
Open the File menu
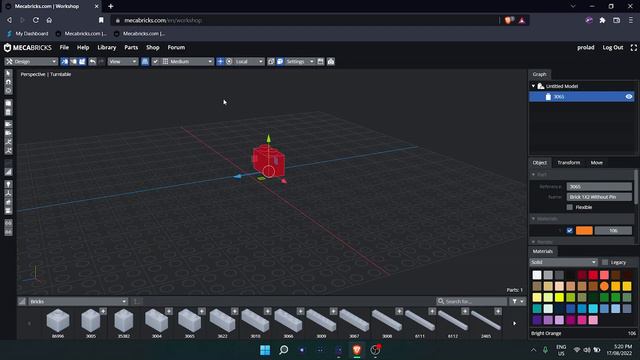(64, 48)
